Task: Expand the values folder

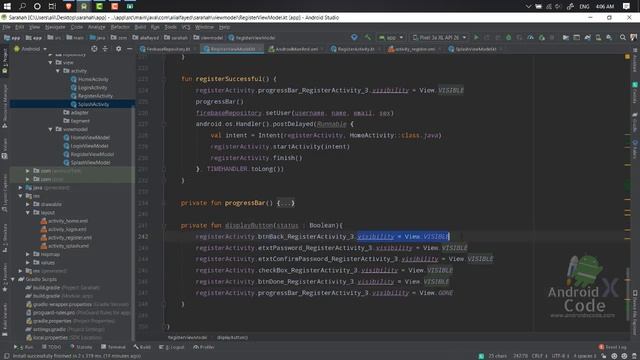Action: click(x=28, y=262)
